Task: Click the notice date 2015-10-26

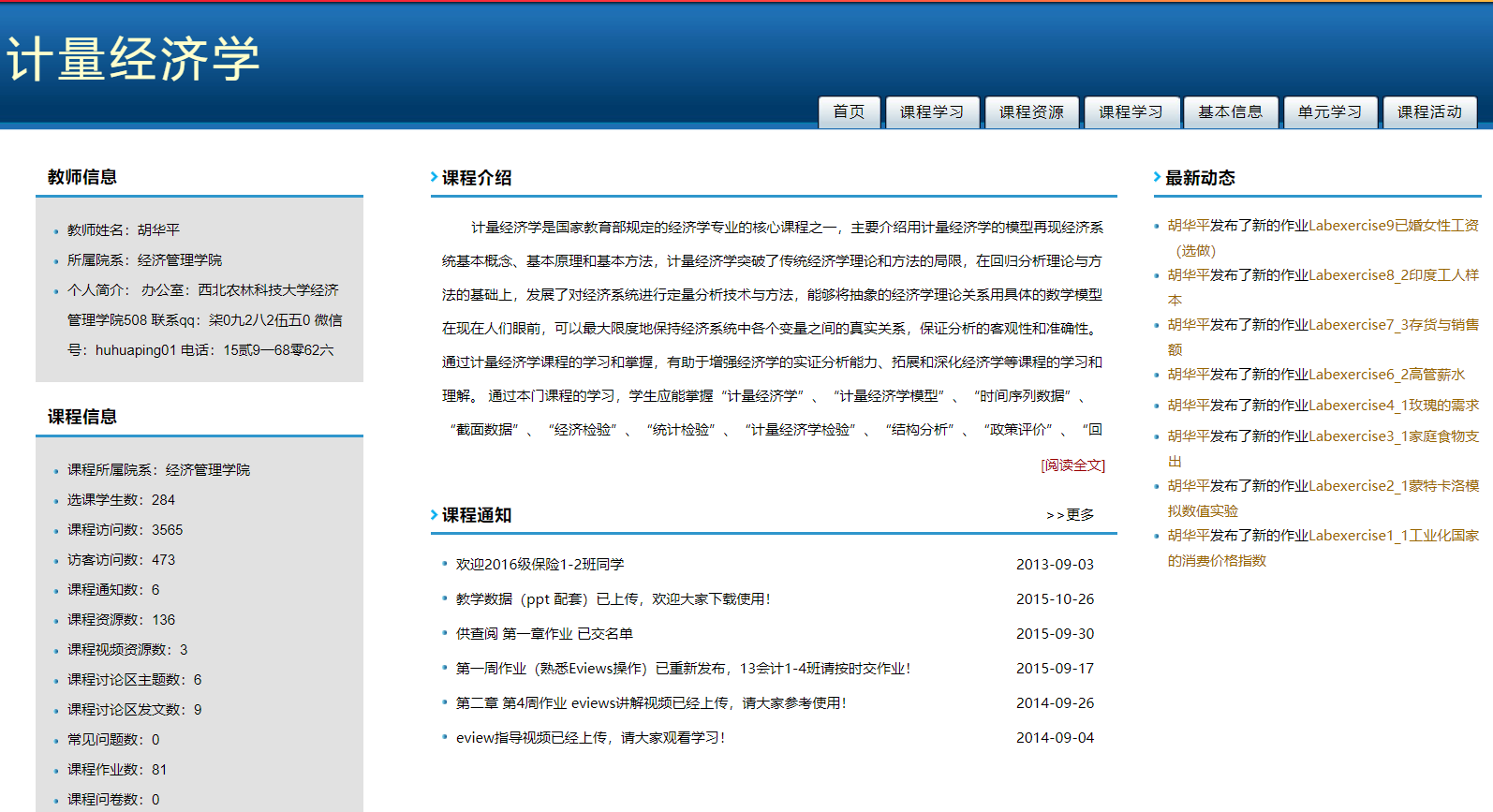Action: (1055, 599)
